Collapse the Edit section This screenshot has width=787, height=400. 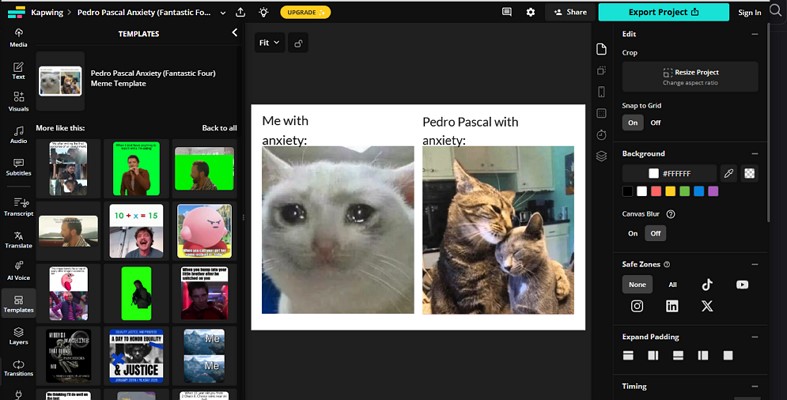coord(754,34)
